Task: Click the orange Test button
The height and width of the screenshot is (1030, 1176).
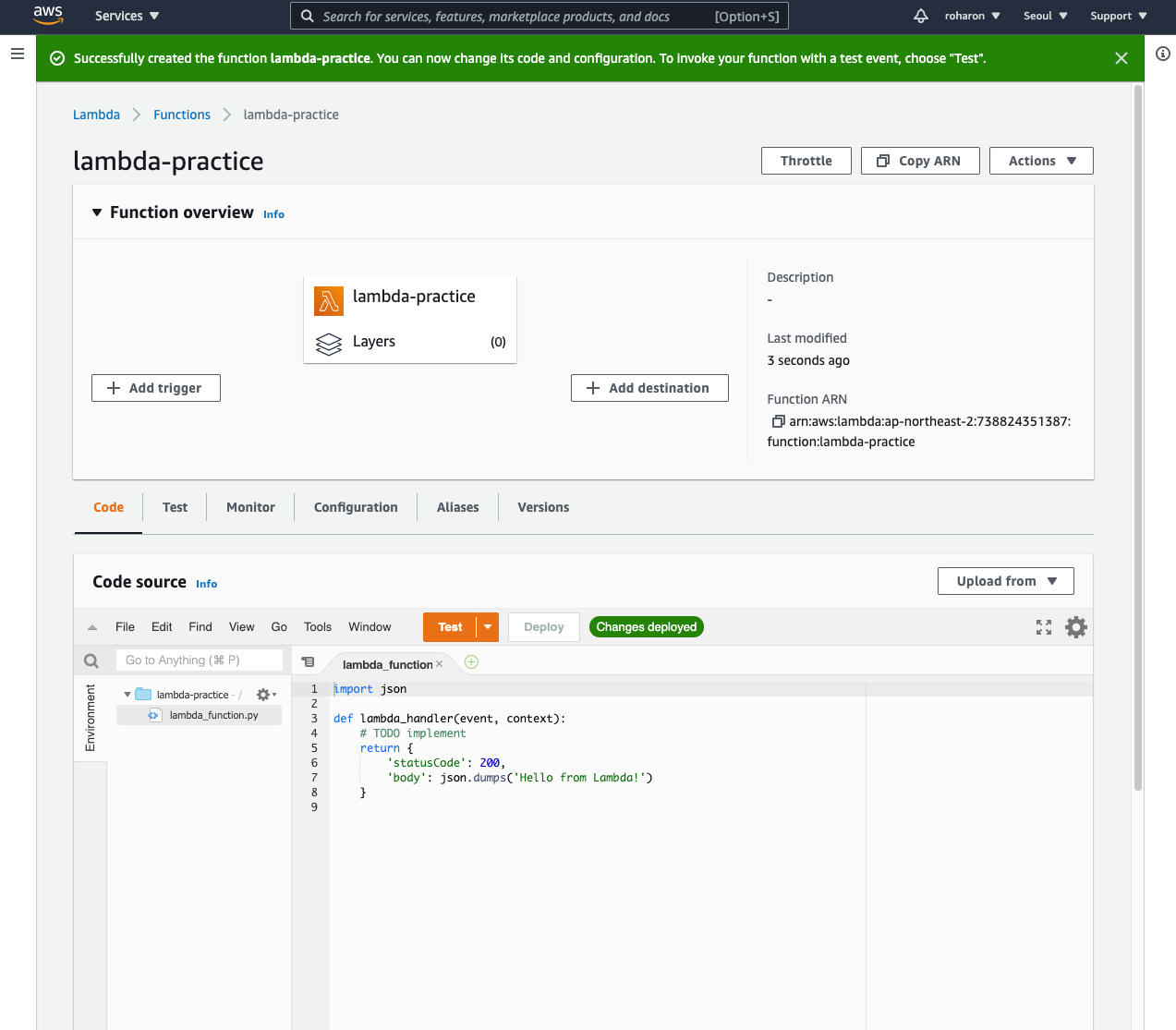Action: [450, 627]
